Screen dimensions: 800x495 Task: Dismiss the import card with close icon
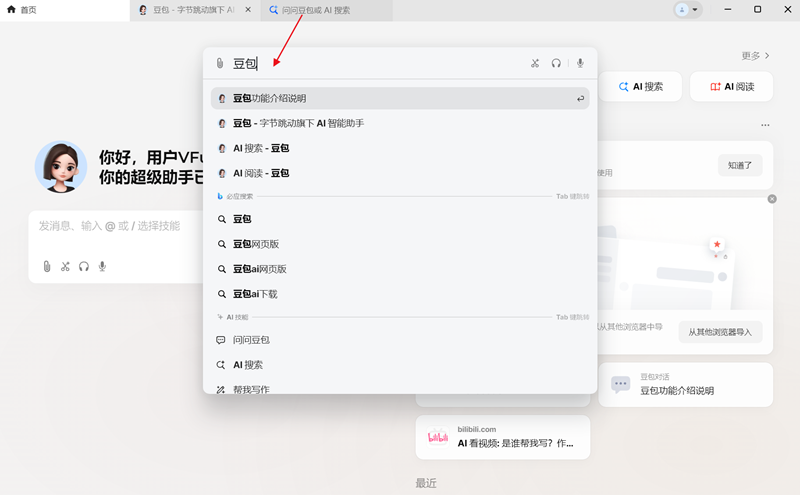772,199
